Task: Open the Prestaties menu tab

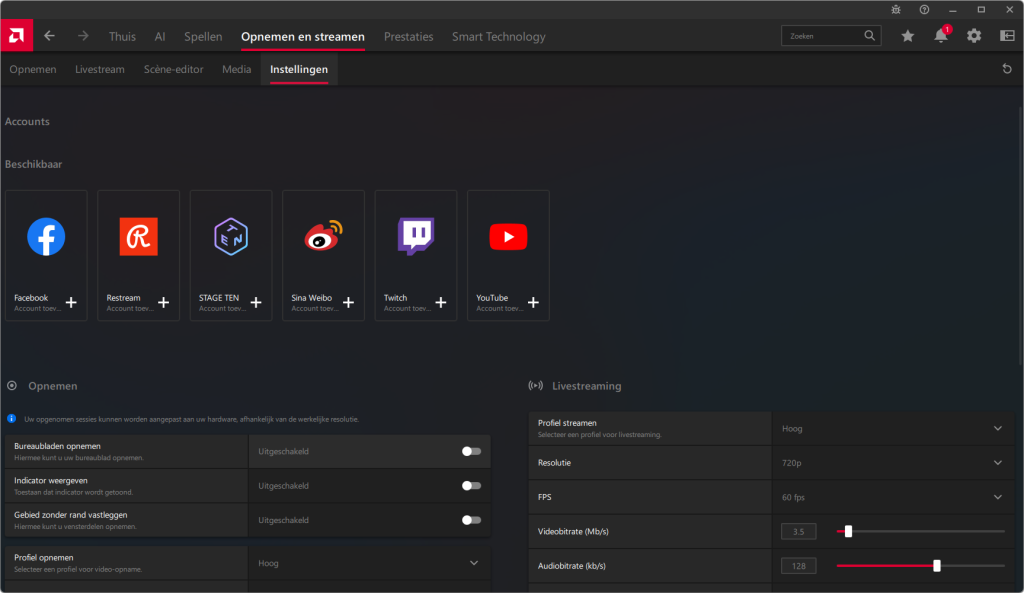Action: pyautogui.click(x=408, y=37)
